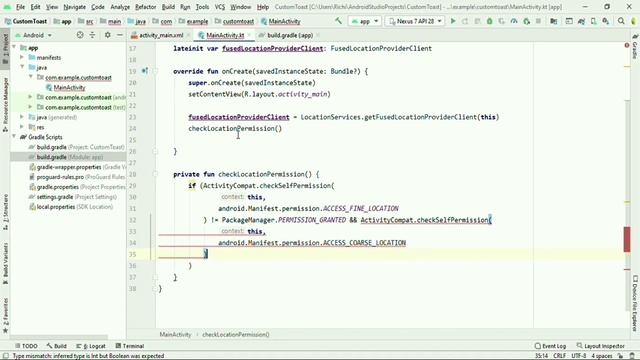This screenshot has height=360, width=640.
Task: Open the Layout Inspector
Action: click(x=601, y=346)
